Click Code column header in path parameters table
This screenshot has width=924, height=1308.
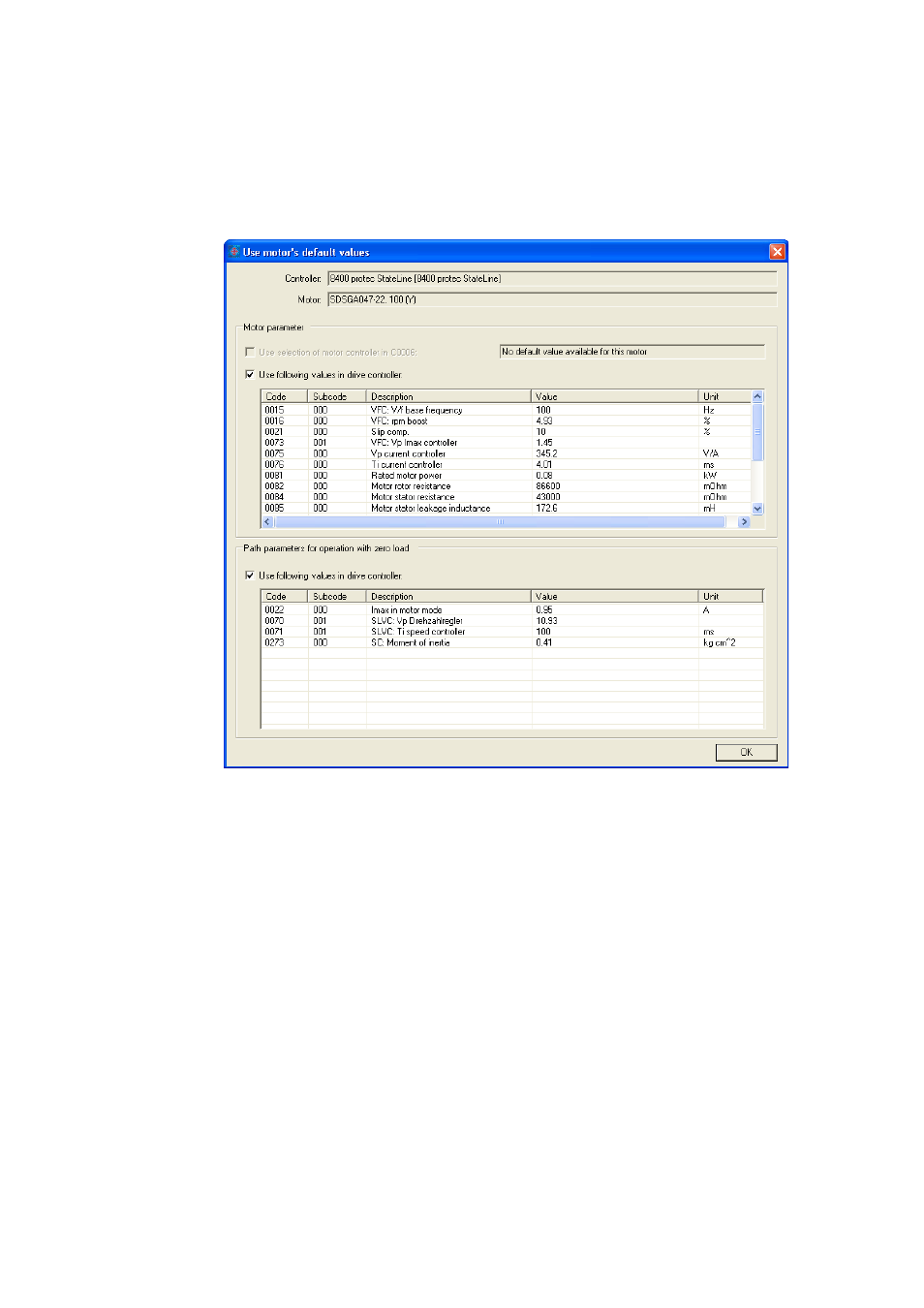[285, 597]
